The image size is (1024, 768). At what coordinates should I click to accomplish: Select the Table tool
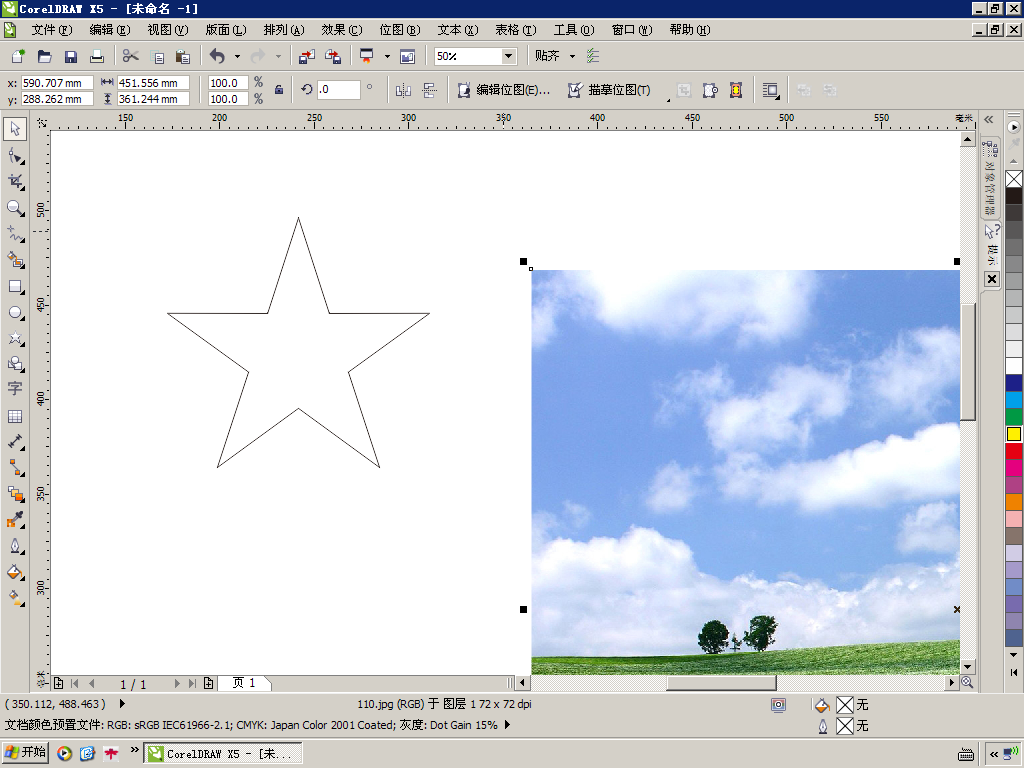[x=14, y=416]
